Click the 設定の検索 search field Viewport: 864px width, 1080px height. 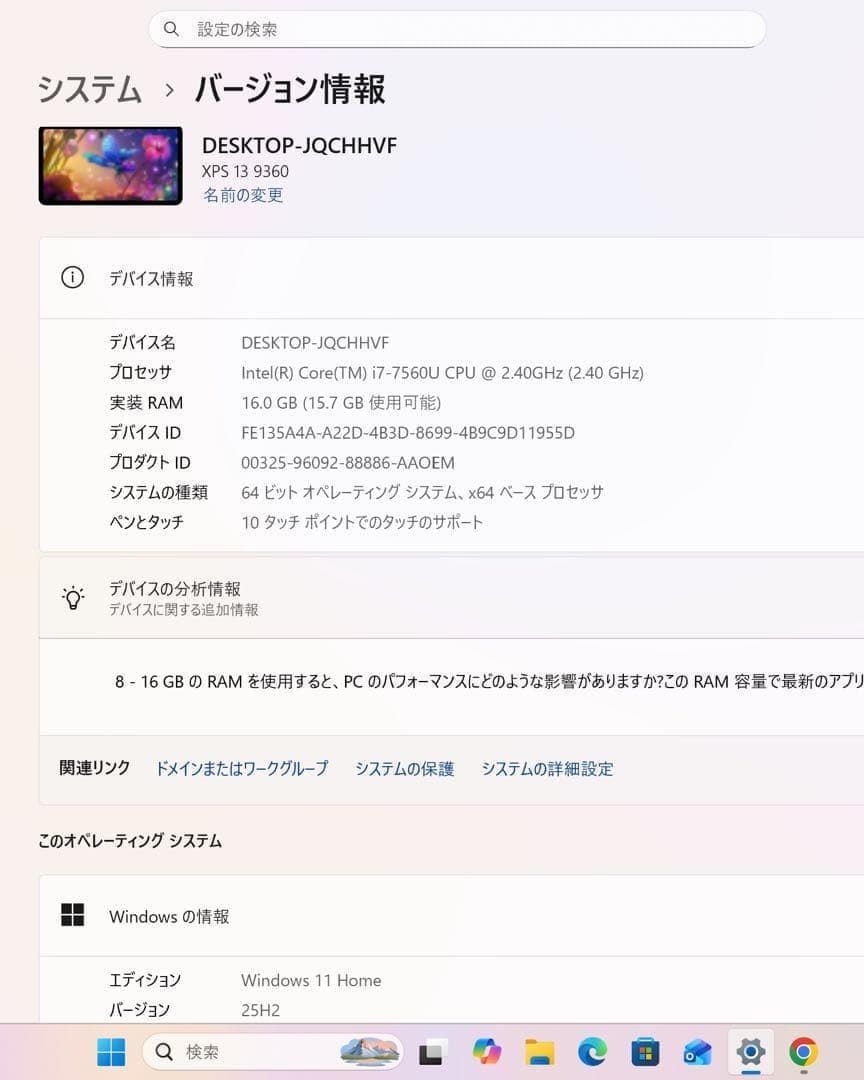pyautogui.click(x=457, y=29)
